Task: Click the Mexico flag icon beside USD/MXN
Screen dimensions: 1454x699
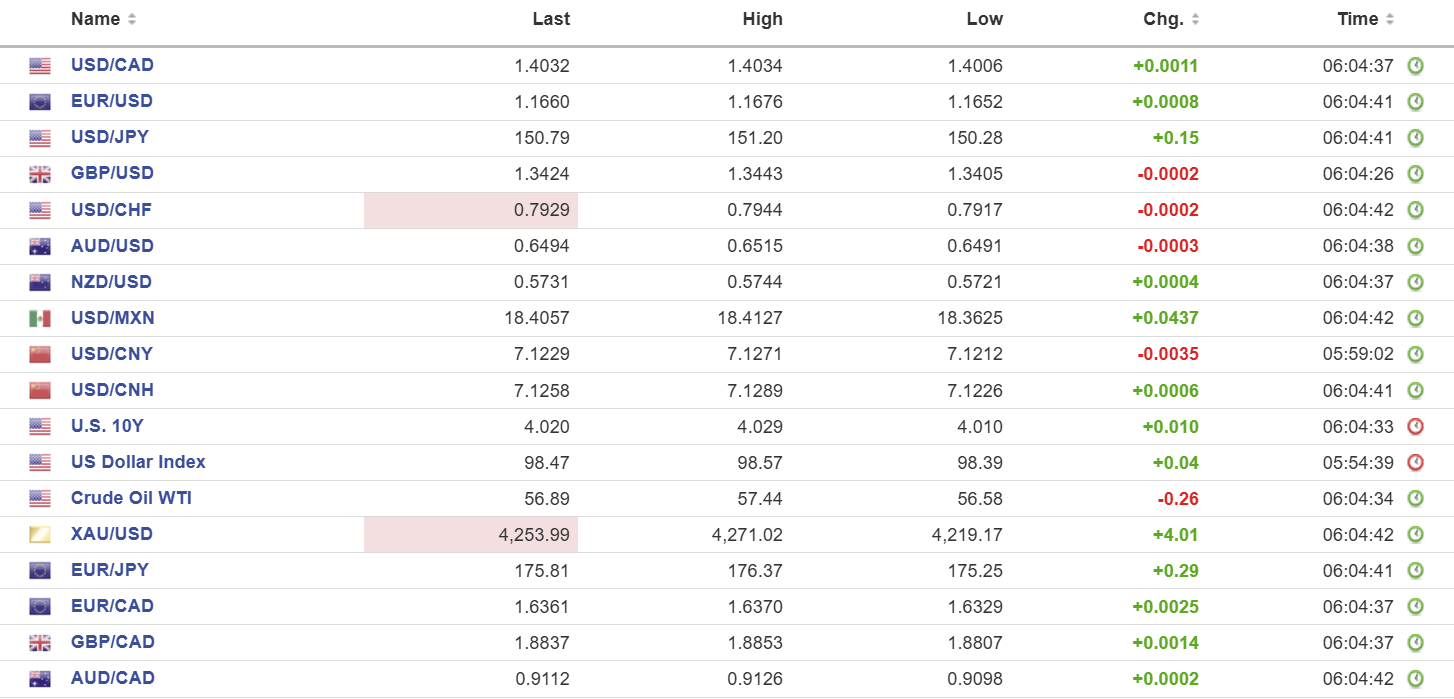Action: pyautogui.click(x=40, y=318)
